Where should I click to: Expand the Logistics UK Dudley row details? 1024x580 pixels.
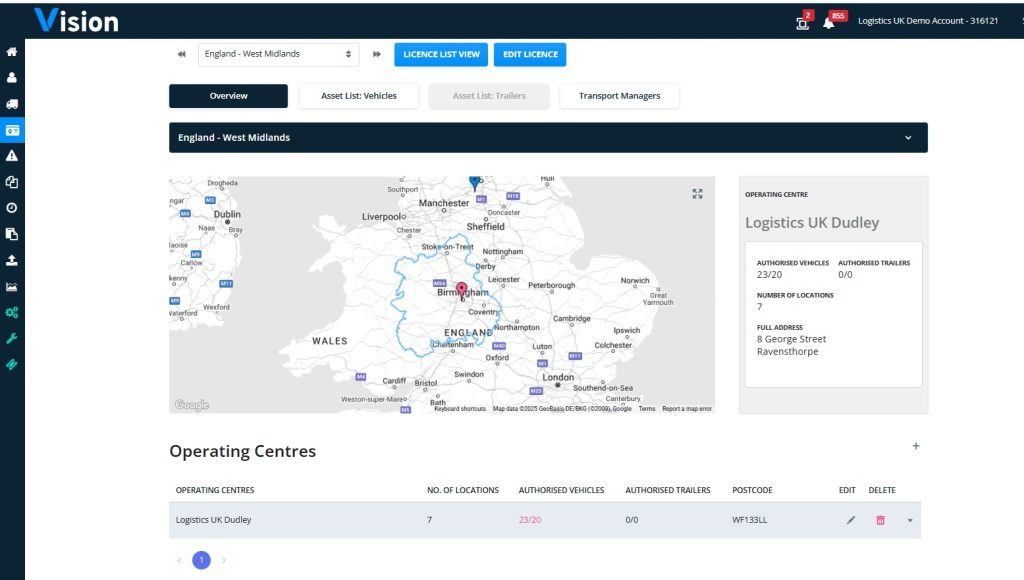click(x=910, y=521)
